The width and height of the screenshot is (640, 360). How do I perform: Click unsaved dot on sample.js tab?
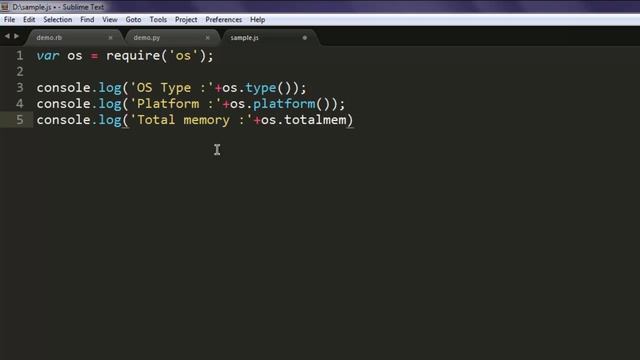click(x=304, y=38)
